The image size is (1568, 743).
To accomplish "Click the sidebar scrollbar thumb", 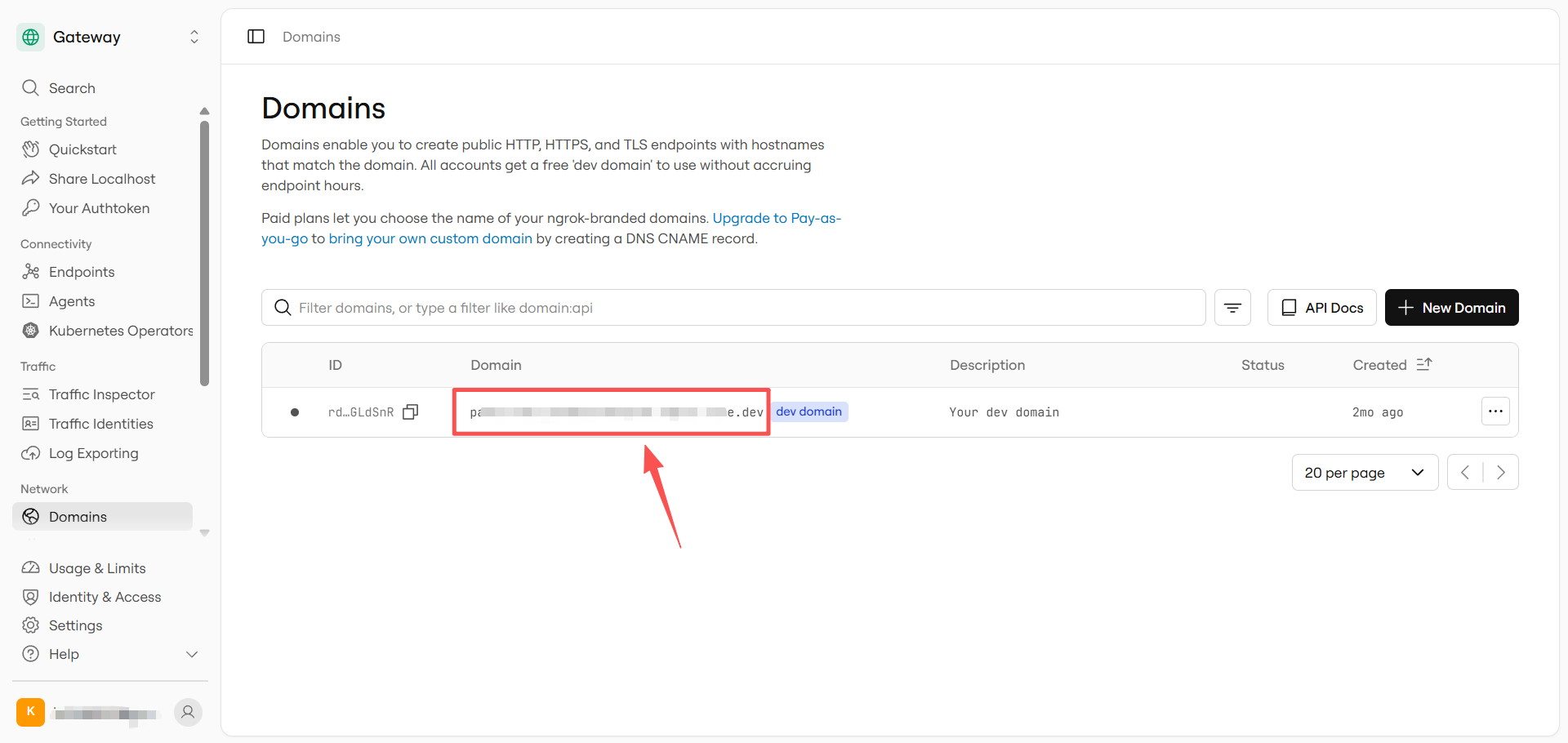I will [x=204, y=253].
